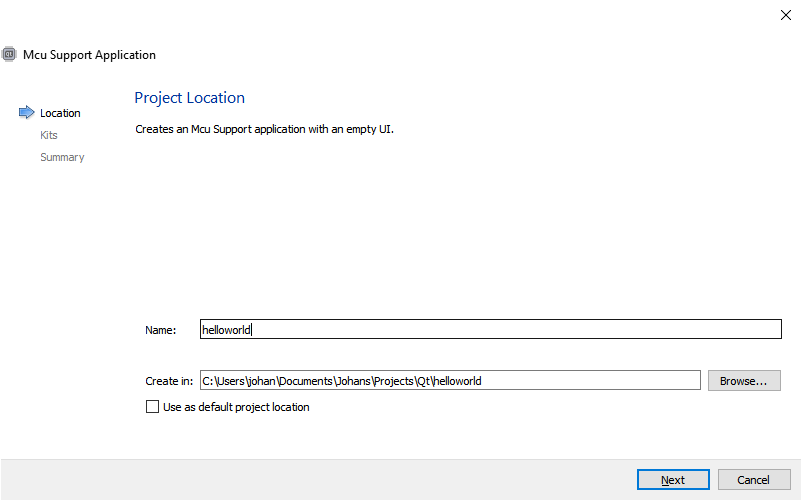Click the 'helloworld' text in Name field
This screenshot has height=501, width=802.
[225, 329]
